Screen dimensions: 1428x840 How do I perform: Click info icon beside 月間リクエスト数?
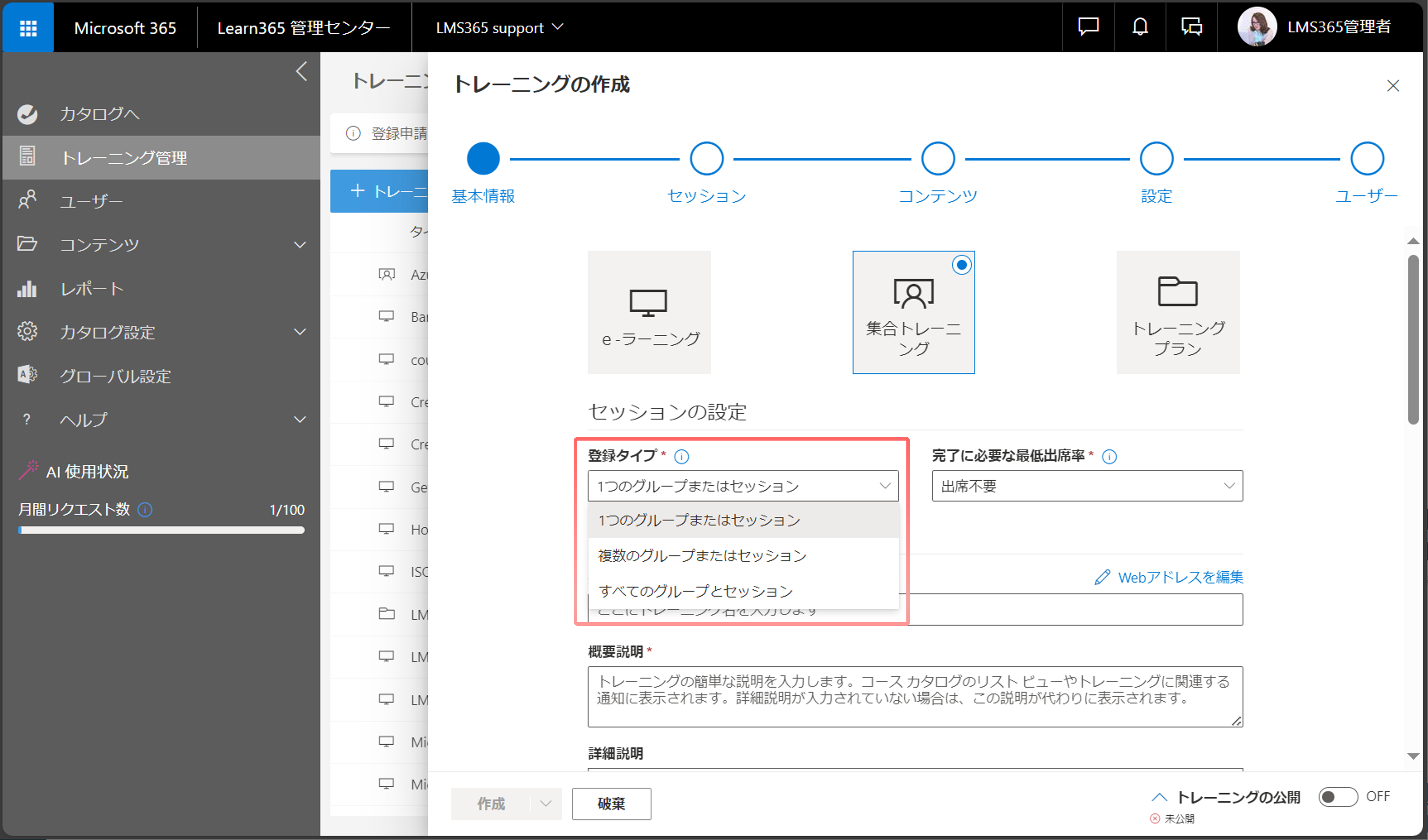click(x=145, y=510)
